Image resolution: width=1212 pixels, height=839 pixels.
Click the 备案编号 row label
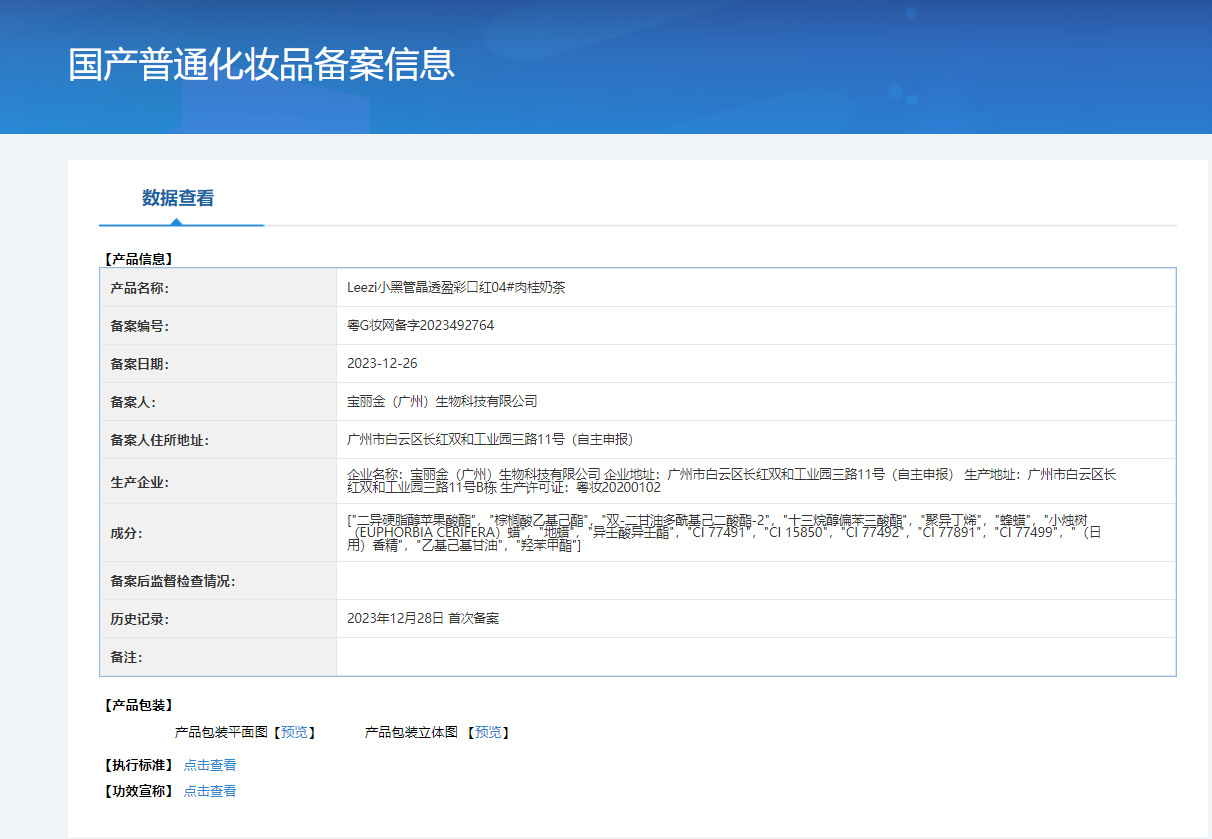139,326
